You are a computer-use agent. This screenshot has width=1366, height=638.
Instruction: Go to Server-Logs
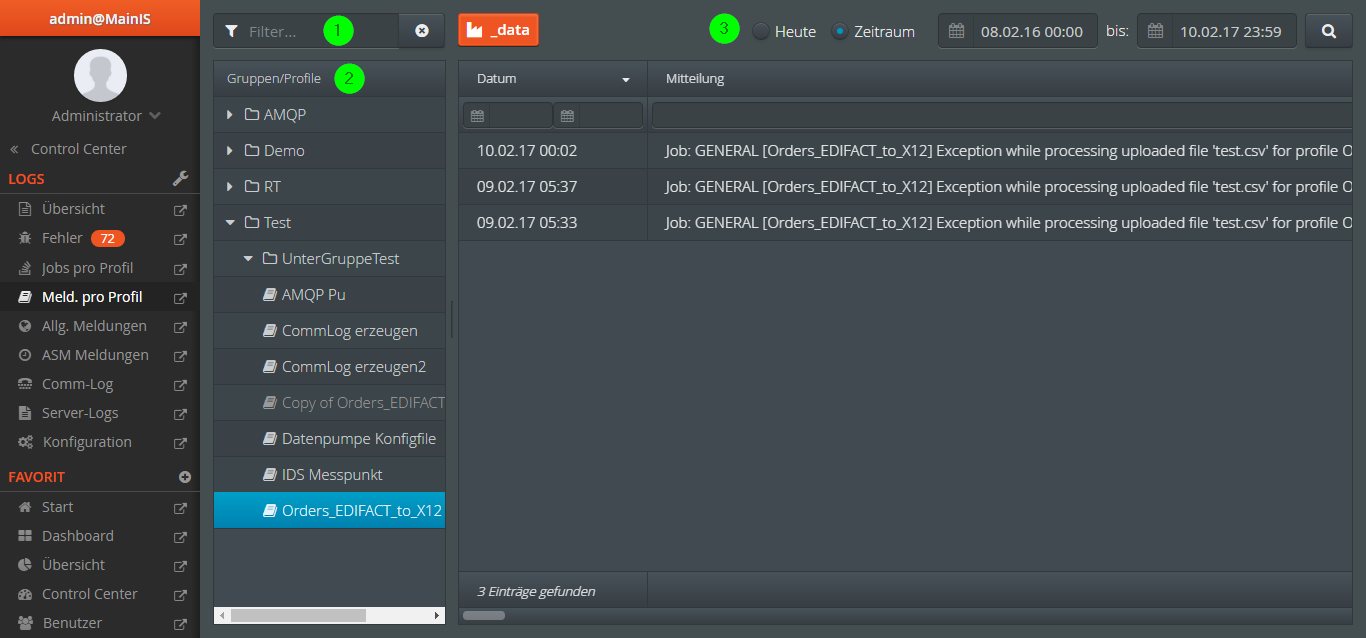click(80, 413)
